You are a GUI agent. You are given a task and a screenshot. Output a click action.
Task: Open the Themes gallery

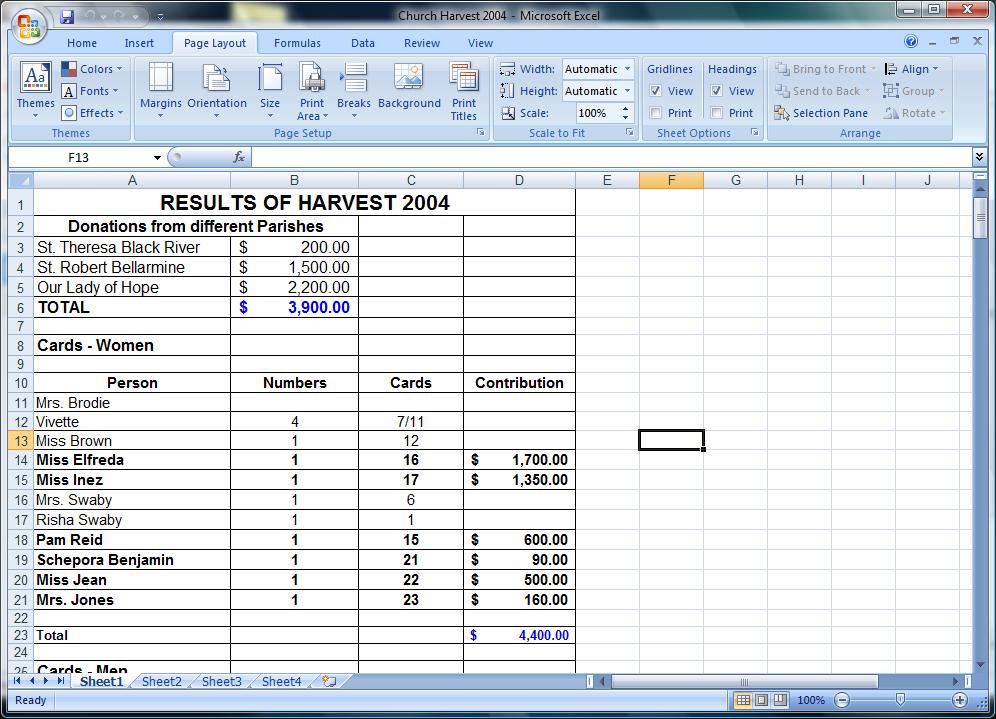pyautogui.click(x=36, y=90)
